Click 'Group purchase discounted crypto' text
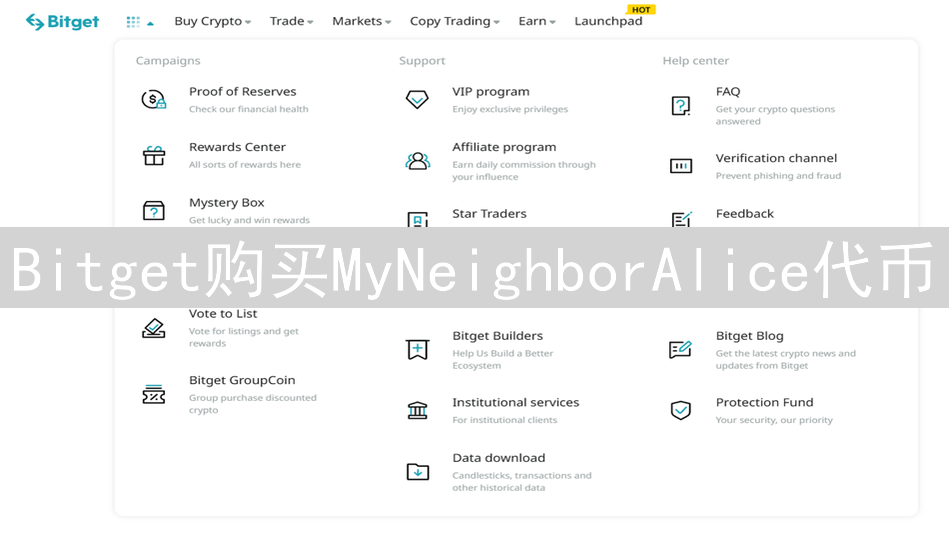Image resolution: width=949 pixels, height=534 pixels. (252, 404)
